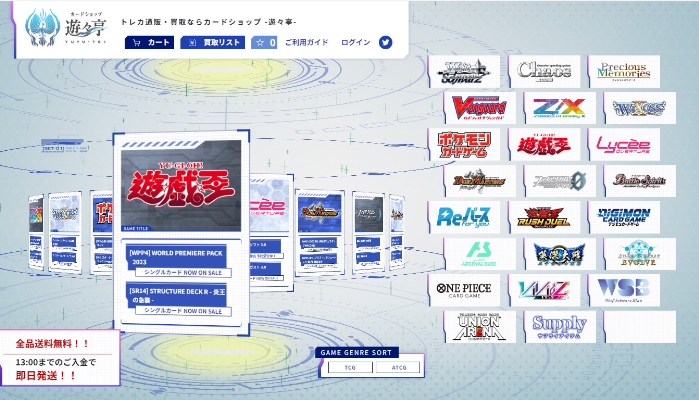The width and height of the screenshot is (699, 400).
Task: Filter games by the ATCG genre button
Action: click(399, 367)
